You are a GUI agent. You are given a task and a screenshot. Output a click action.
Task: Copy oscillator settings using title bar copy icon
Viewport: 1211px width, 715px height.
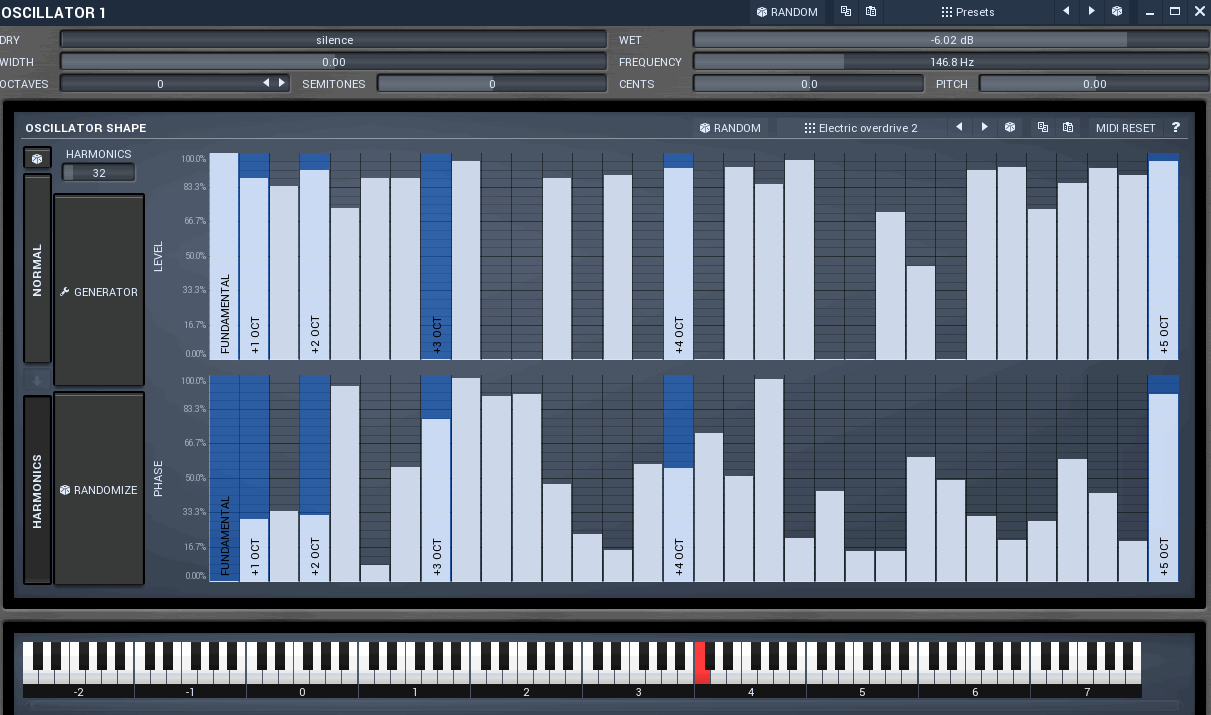846,12
